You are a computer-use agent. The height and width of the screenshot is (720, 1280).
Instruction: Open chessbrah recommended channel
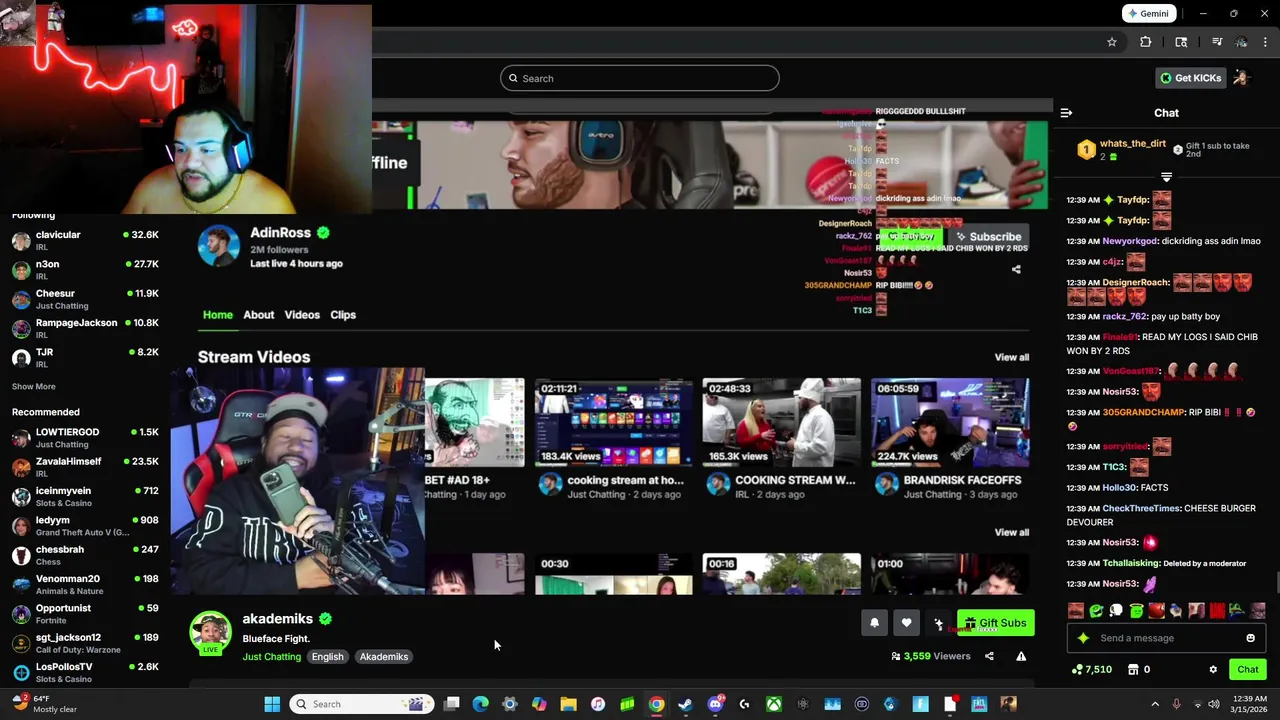tap(85, 555)
